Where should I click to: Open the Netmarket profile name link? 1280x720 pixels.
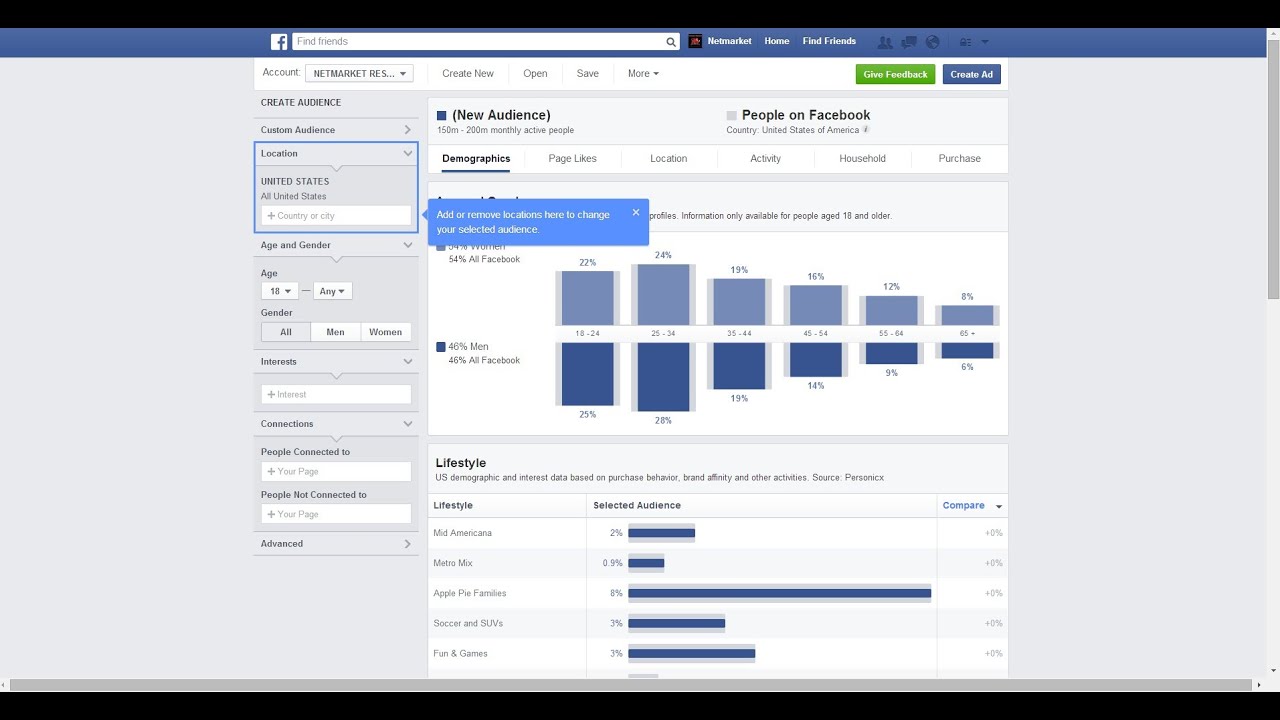(730, 42)
